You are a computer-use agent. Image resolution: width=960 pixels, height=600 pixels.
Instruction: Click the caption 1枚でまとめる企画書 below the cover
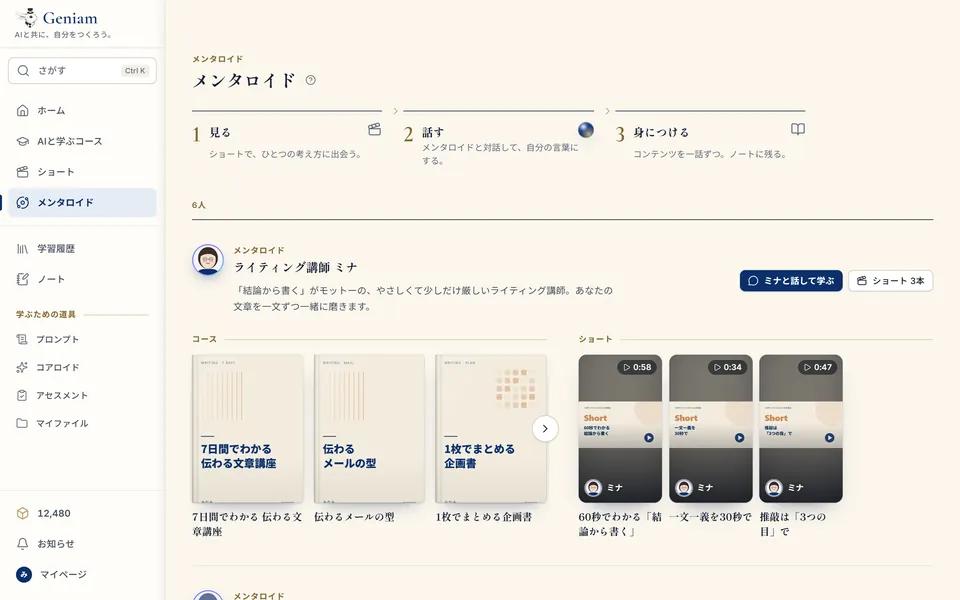484,517
